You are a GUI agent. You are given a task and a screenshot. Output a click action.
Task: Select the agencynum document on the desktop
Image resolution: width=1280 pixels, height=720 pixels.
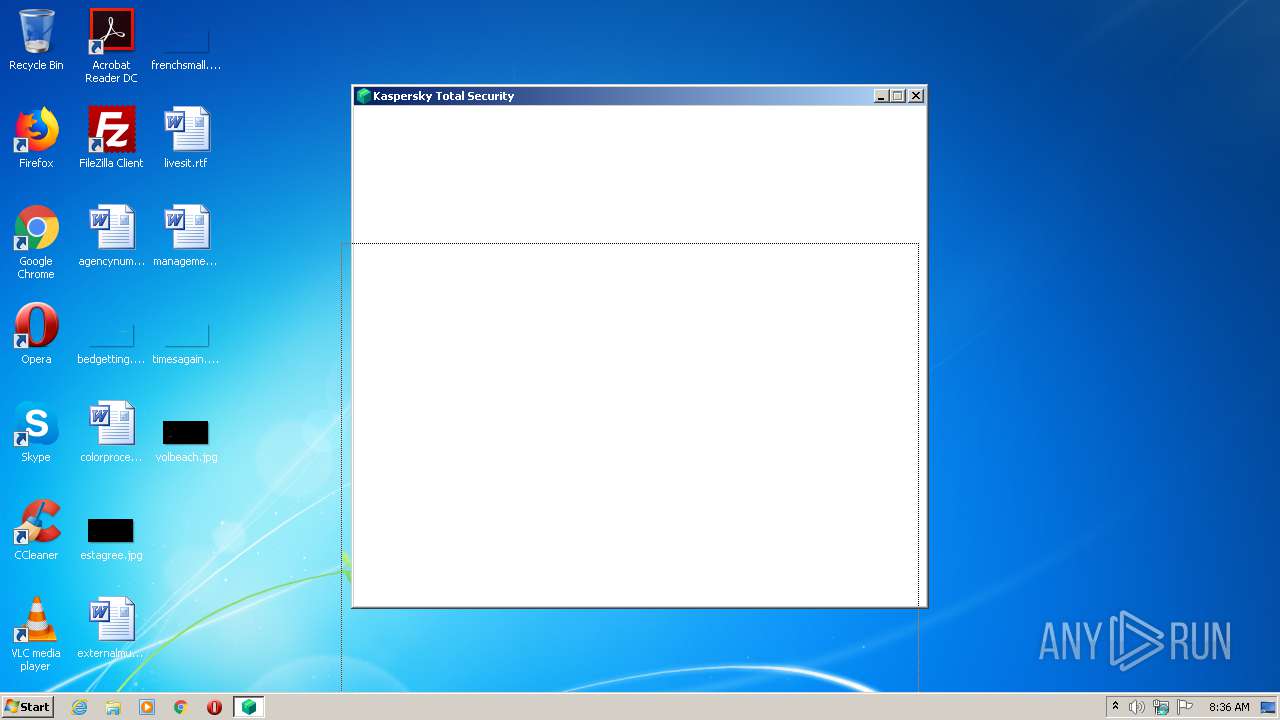[x=111, y=236]
